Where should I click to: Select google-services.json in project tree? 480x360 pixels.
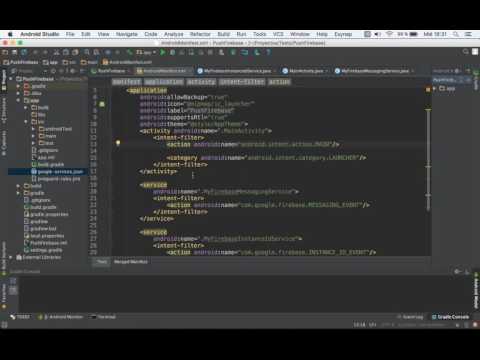(57, 172)
